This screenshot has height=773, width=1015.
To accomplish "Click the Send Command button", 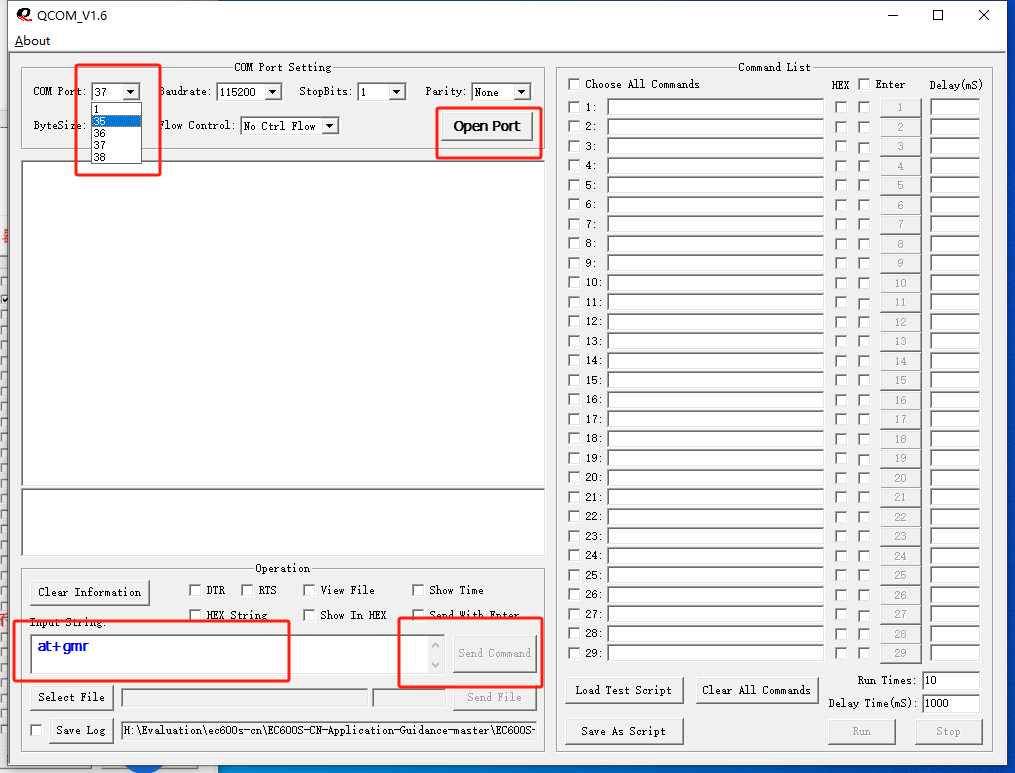I will tap(495, 653).
